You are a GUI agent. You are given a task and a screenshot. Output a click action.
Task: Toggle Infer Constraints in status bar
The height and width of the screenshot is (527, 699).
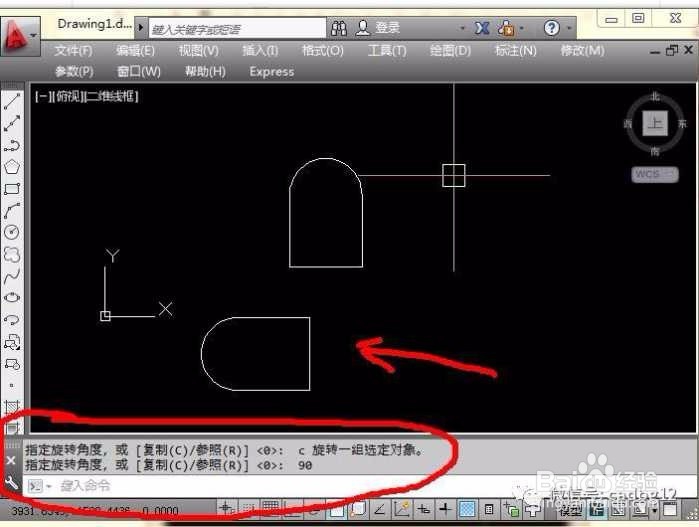[x=226, y=509]
